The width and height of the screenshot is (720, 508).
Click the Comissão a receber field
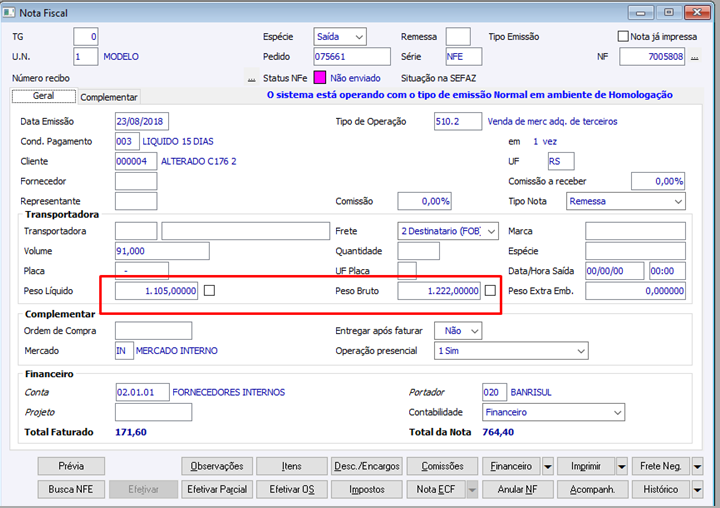click(x=658, y=181)
